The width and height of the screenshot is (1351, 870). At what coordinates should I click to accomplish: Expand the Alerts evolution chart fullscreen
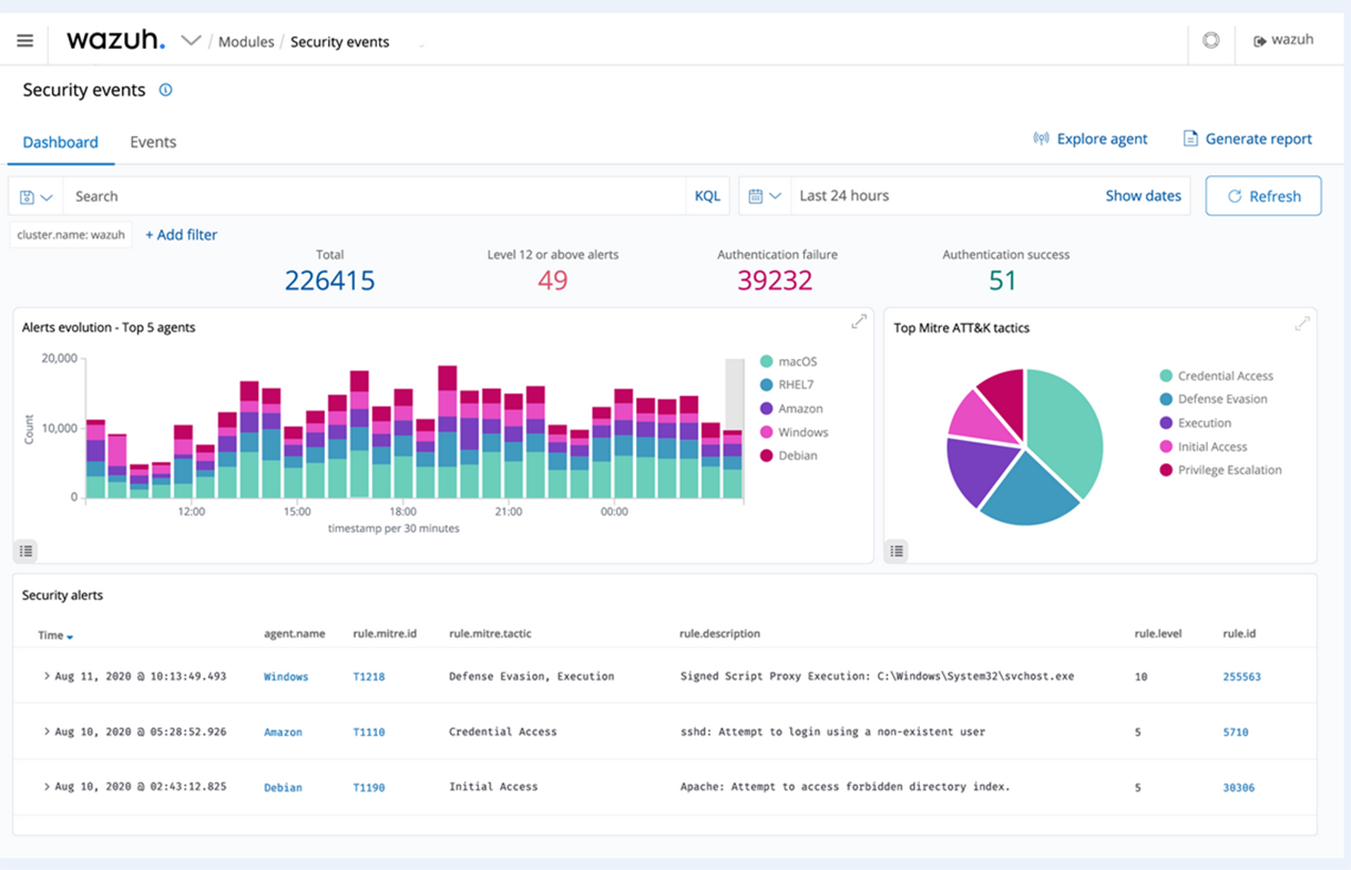(x=858, y=322)
